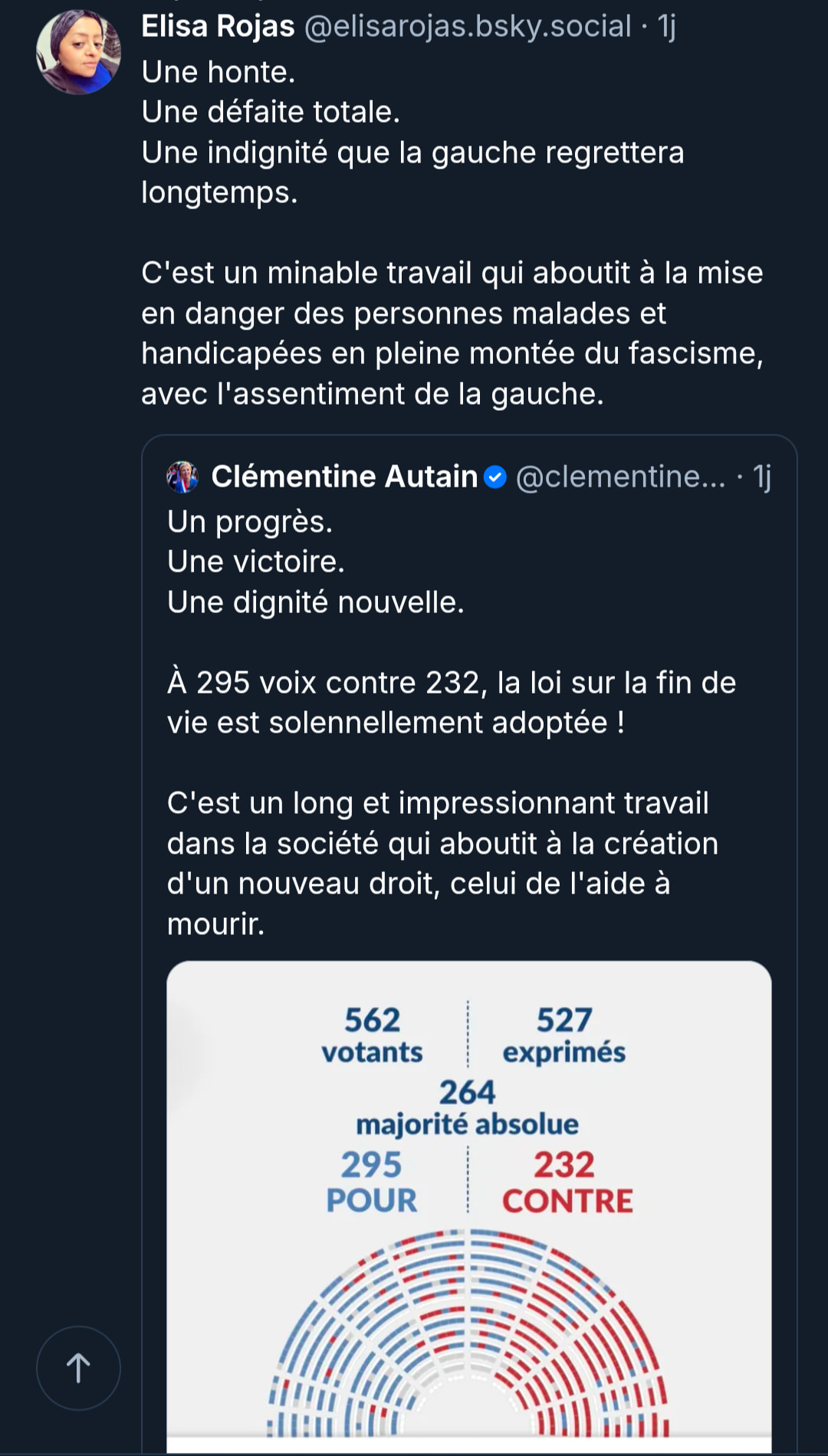
Task: Tap the blue verified badge
Action: pos(496,477)
